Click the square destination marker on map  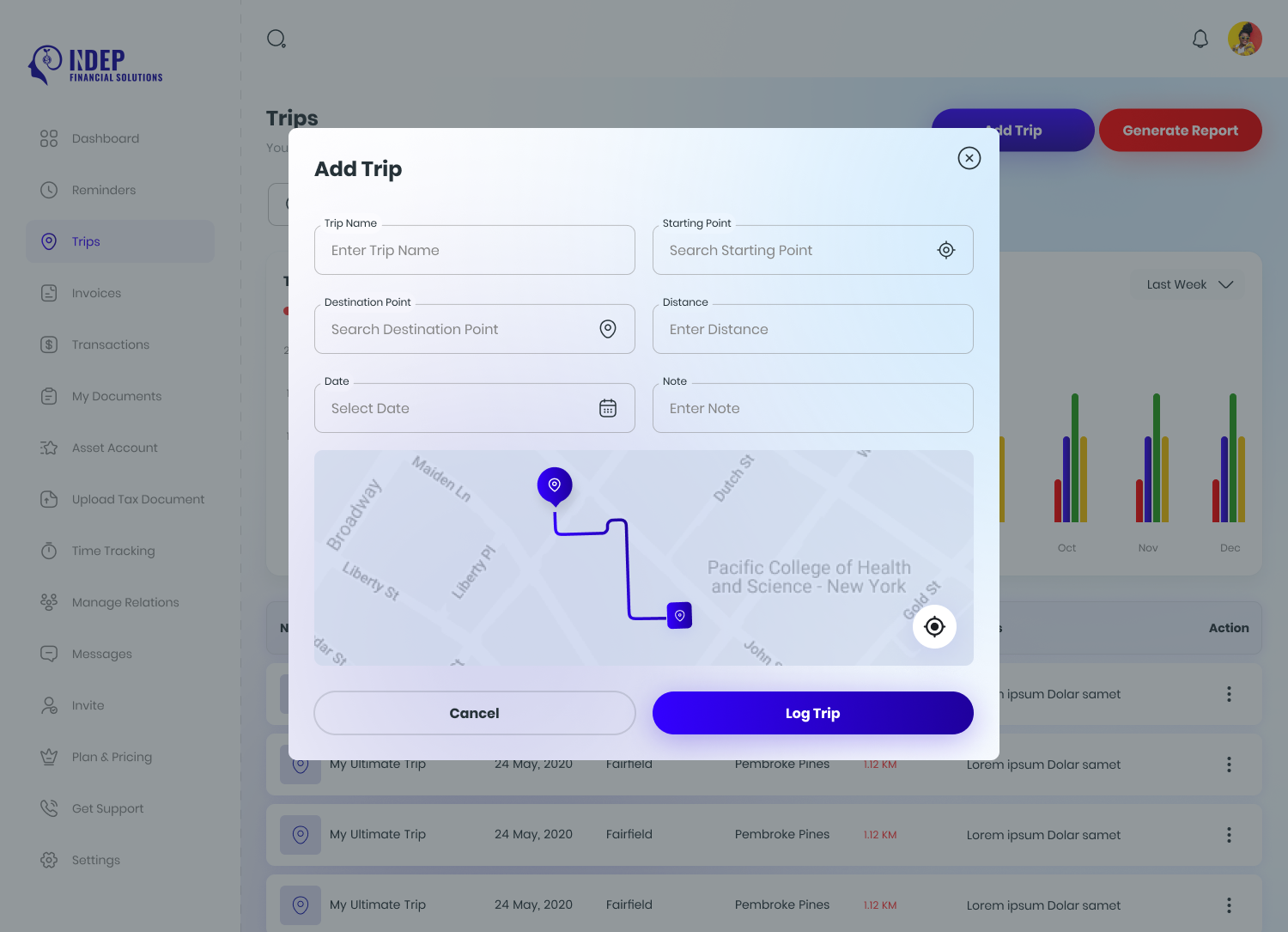(679, 615)
